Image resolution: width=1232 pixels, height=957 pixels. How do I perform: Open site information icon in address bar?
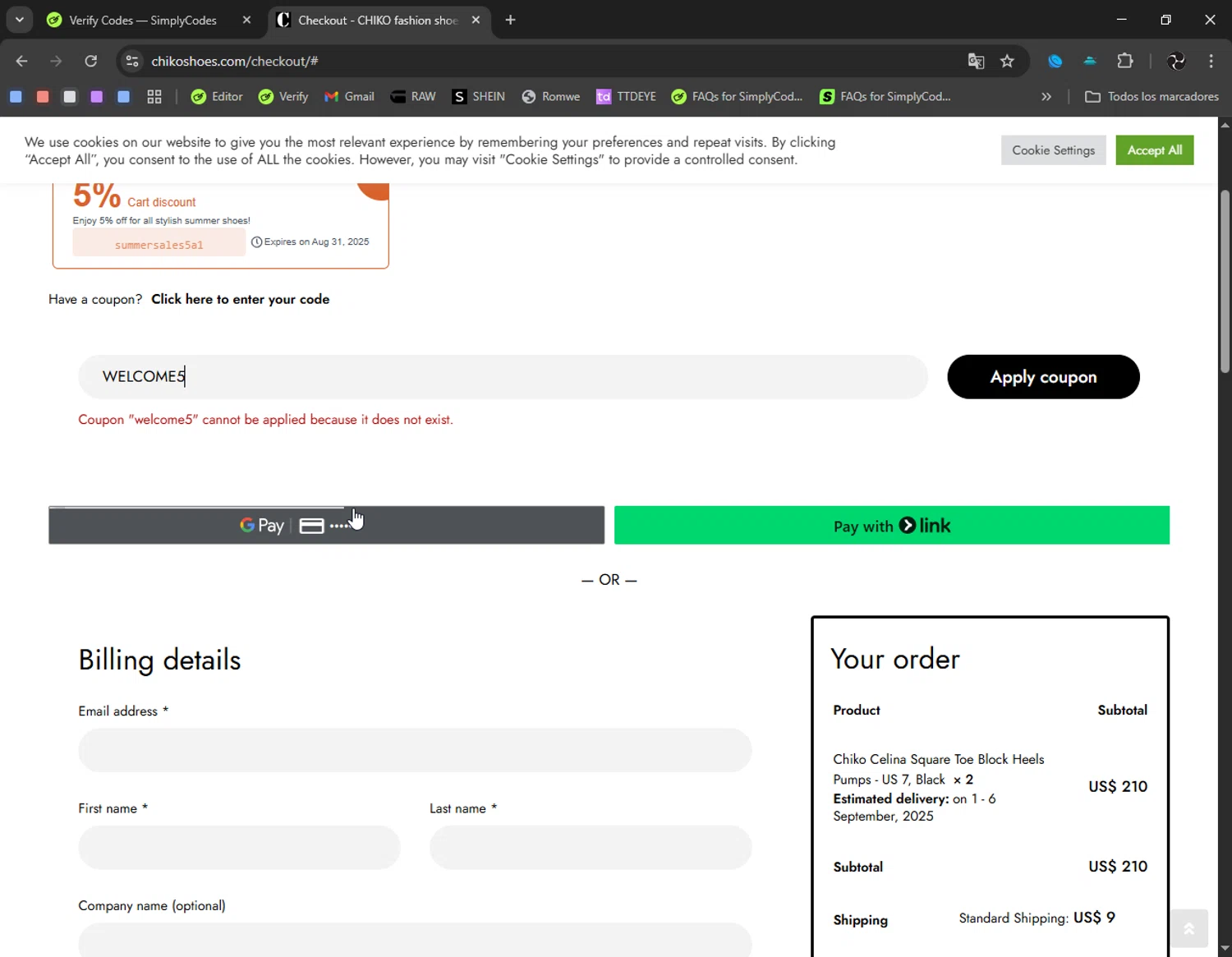point(132,61)
